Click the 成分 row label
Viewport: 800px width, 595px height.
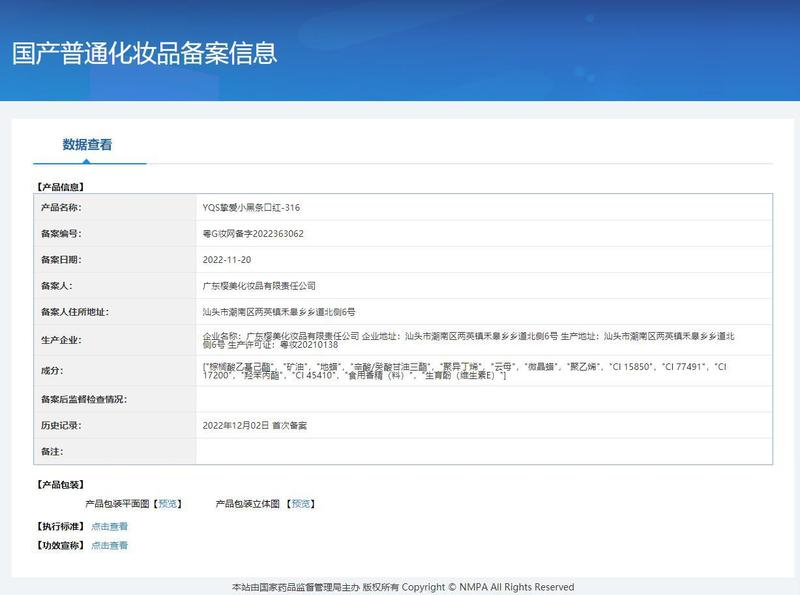pos(52,371)
